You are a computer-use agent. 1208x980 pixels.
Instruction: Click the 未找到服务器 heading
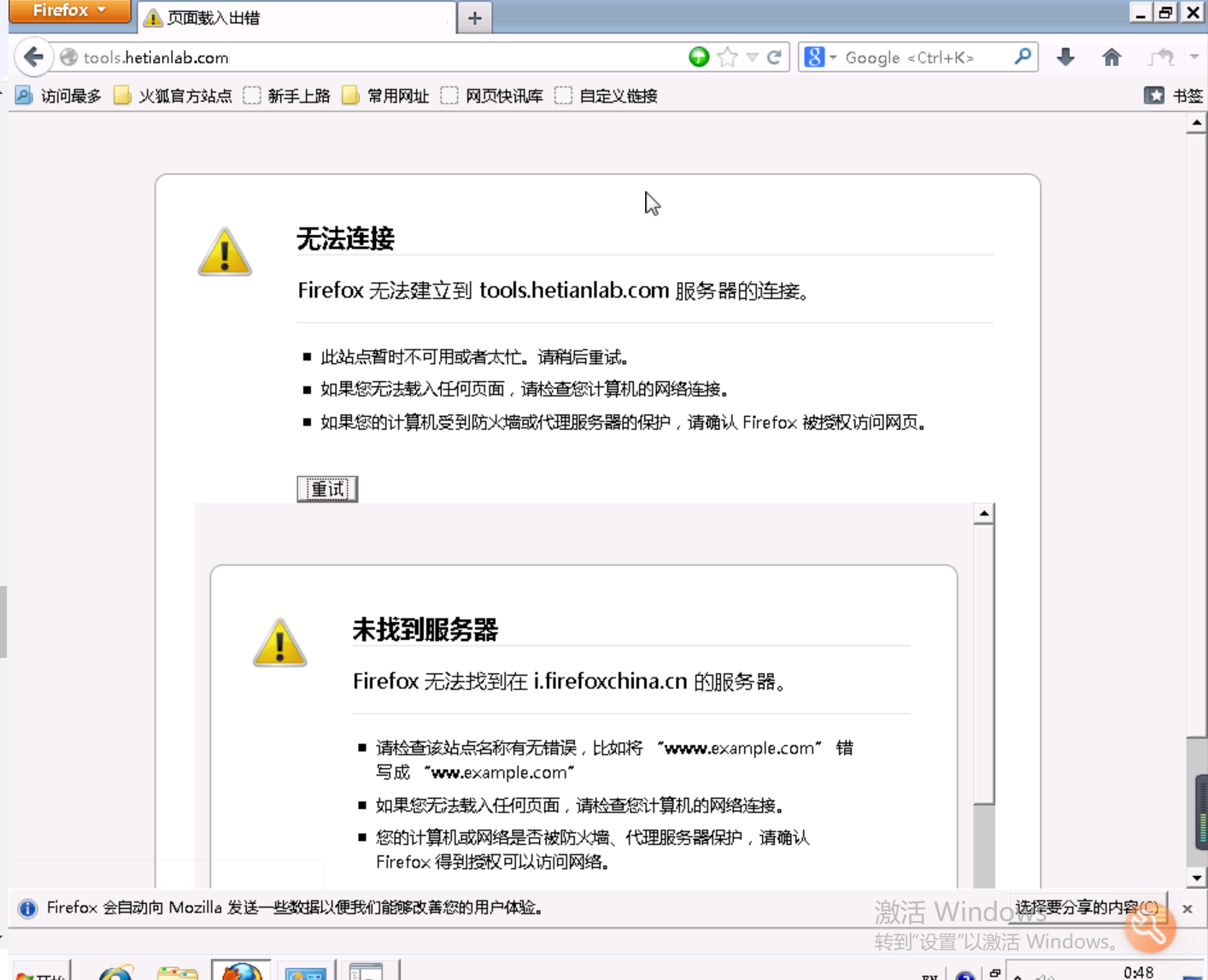[425, 630]
